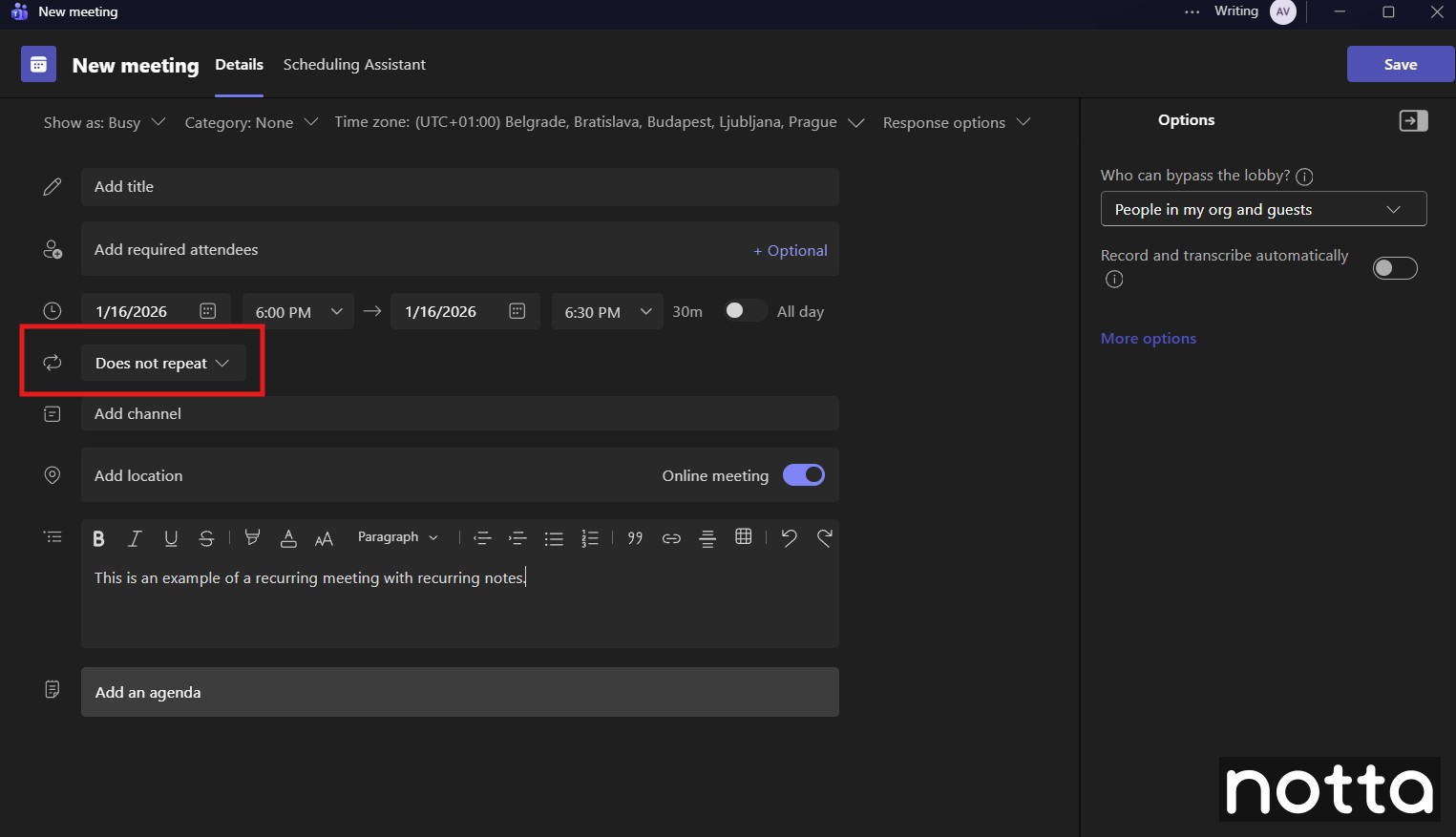Collapse the Options side panel
Viewport: 1456px width, 837px height.
1413,121
